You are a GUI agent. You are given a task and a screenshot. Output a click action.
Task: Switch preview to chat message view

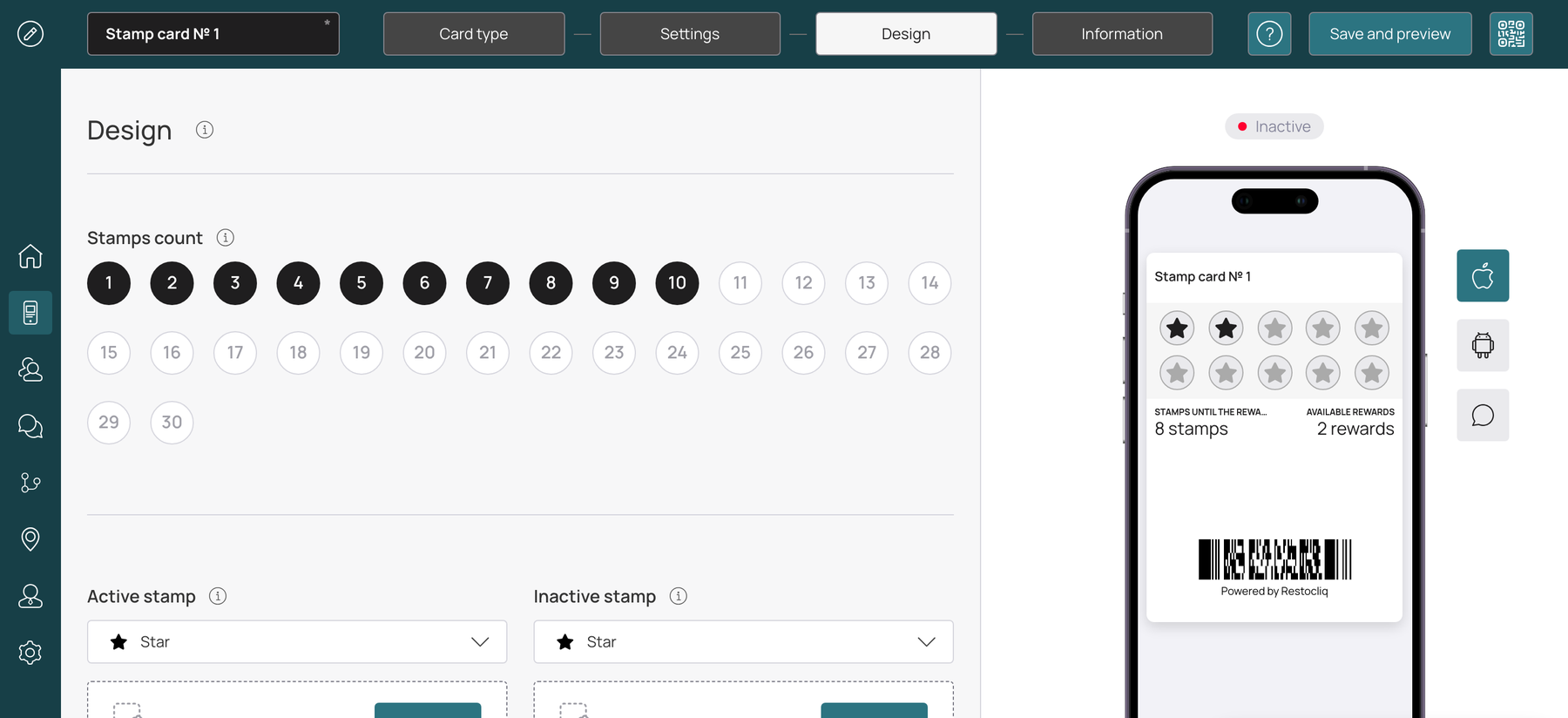click(x=1483, y=416)
